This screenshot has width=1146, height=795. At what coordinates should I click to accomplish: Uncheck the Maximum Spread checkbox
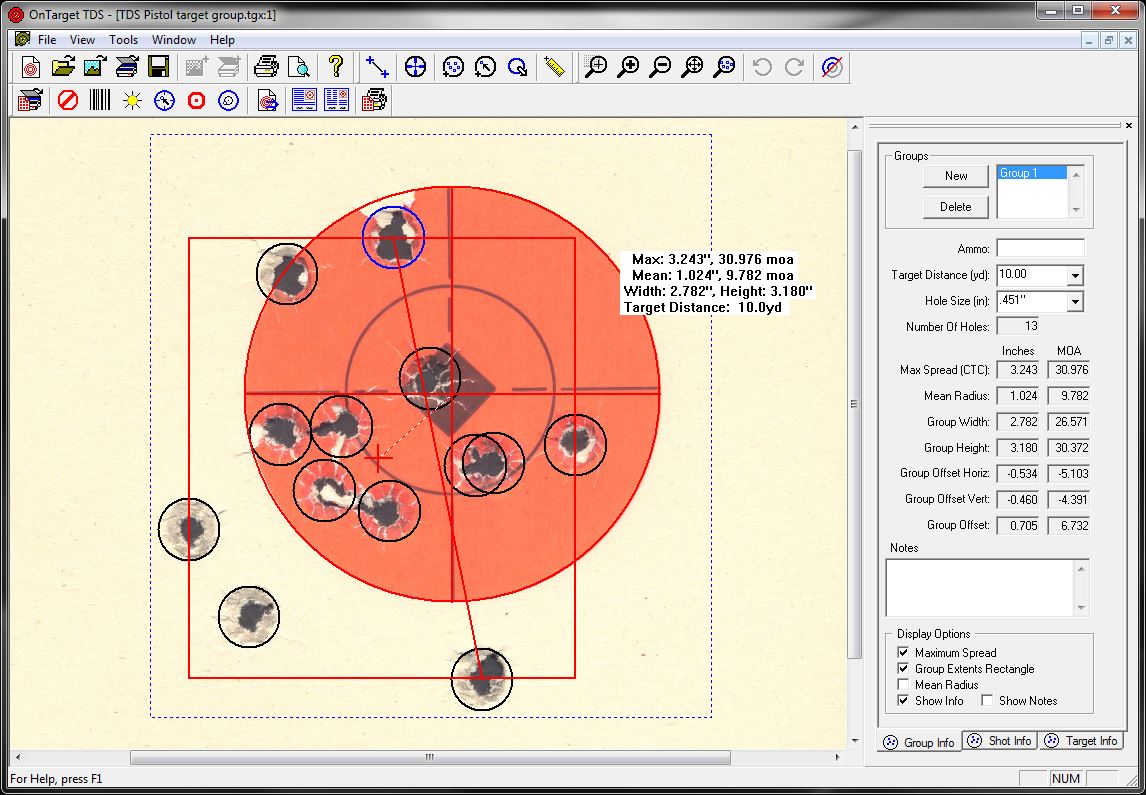[x=903, y=653]
